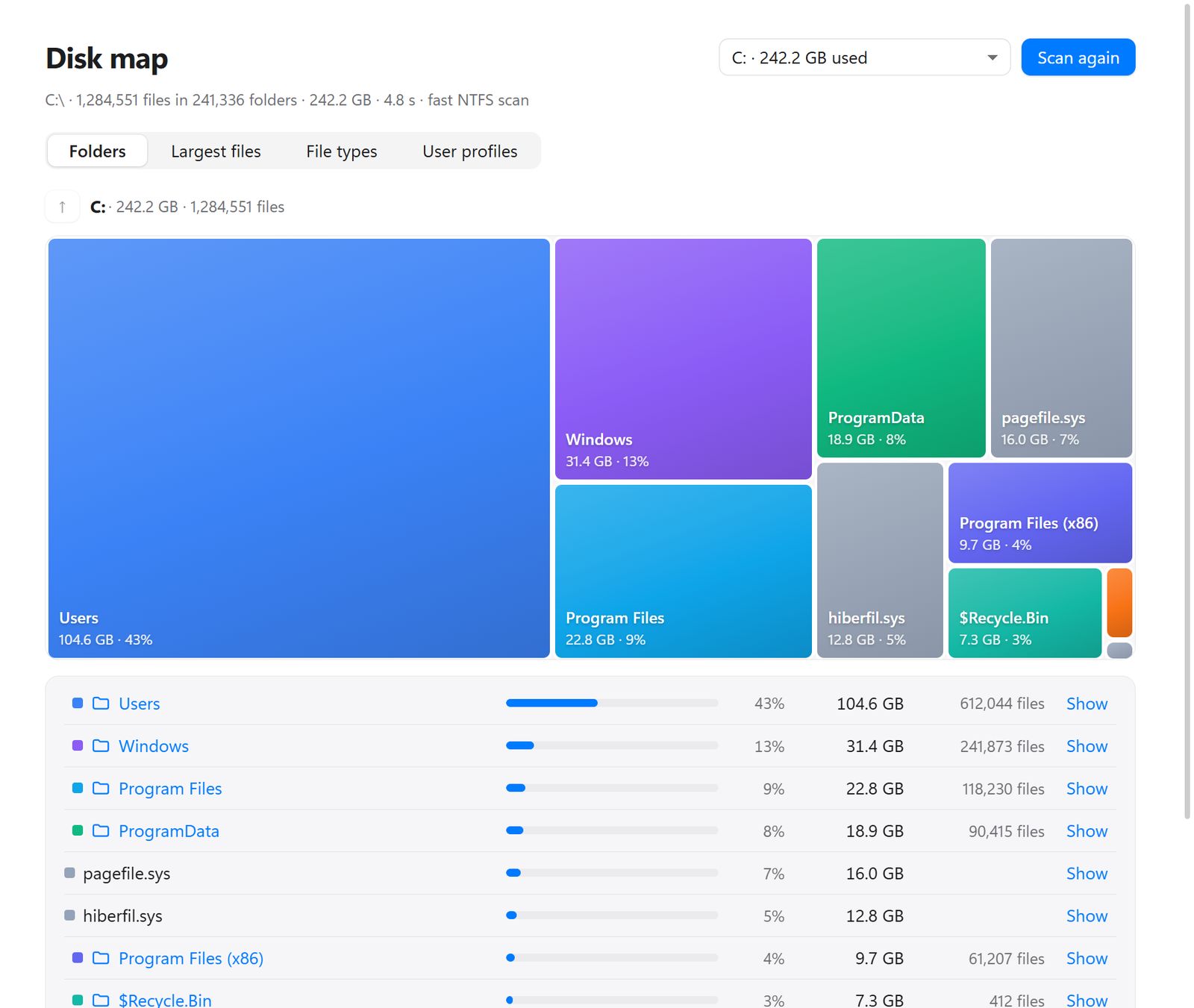Open the Largest files tab
1194x1008 pixels.
(216, 151)
